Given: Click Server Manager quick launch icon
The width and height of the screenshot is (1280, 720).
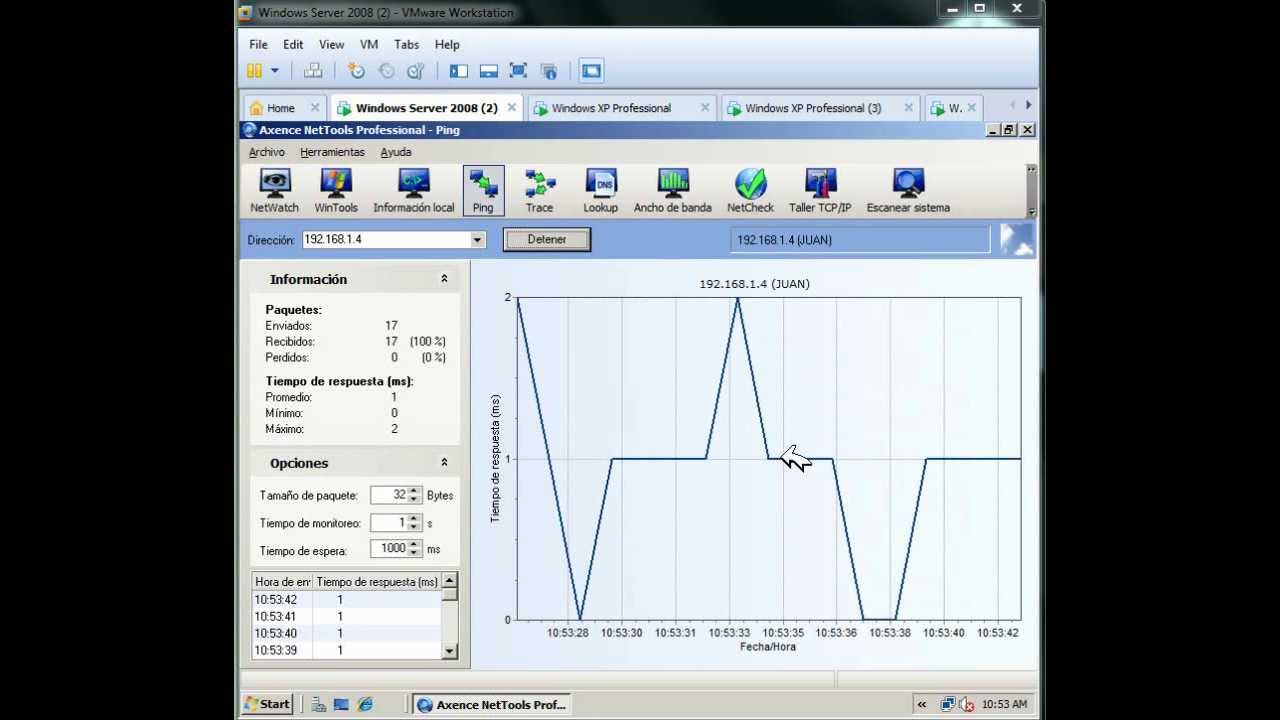Looking at the screenshot, I should 318,704.
